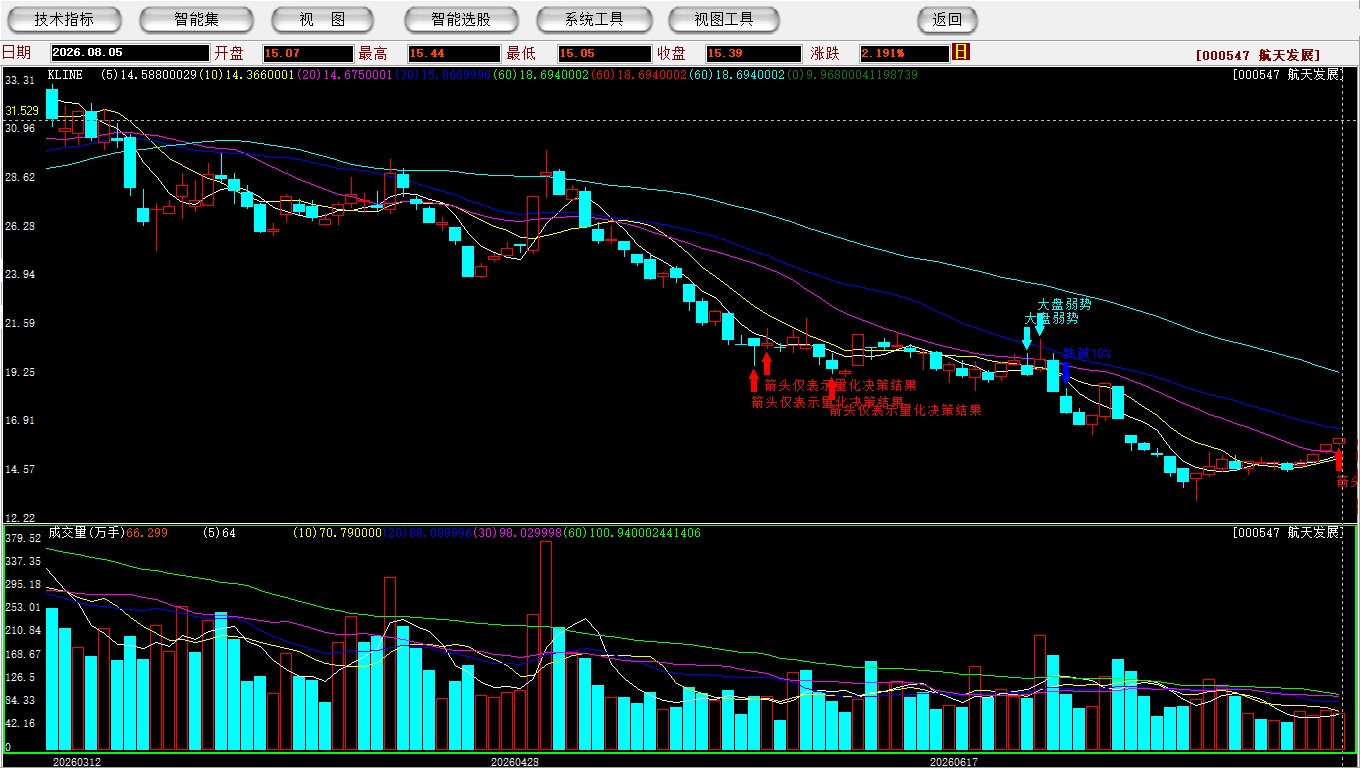This screenshot has height=768, width=1360.
Task: Click the 系统工具 button
Action: 594,19
